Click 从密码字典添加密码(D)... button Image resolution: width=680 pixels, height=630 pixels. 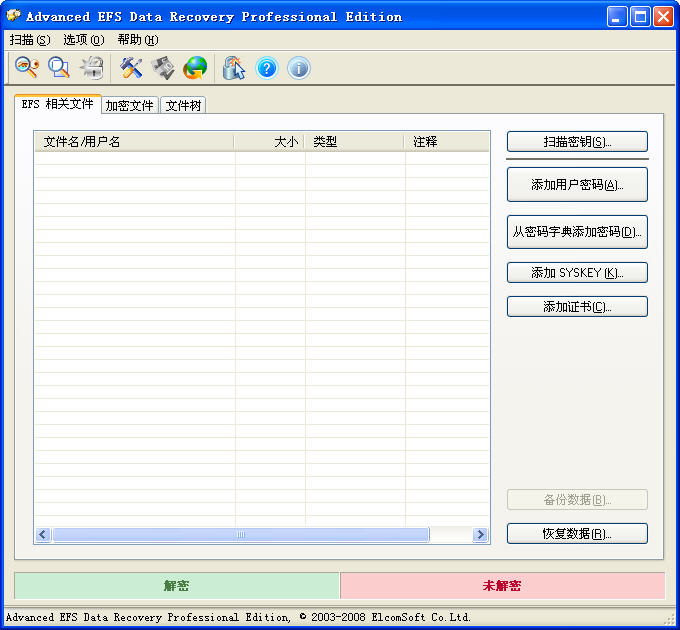point(577,232)
